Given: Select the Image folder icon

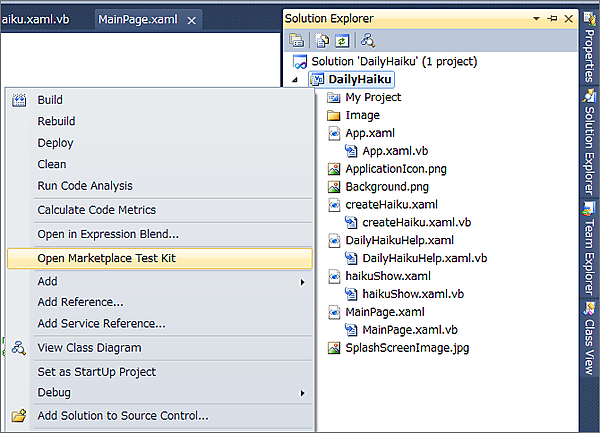Looking at the screenshot, I should pos(334,116).
